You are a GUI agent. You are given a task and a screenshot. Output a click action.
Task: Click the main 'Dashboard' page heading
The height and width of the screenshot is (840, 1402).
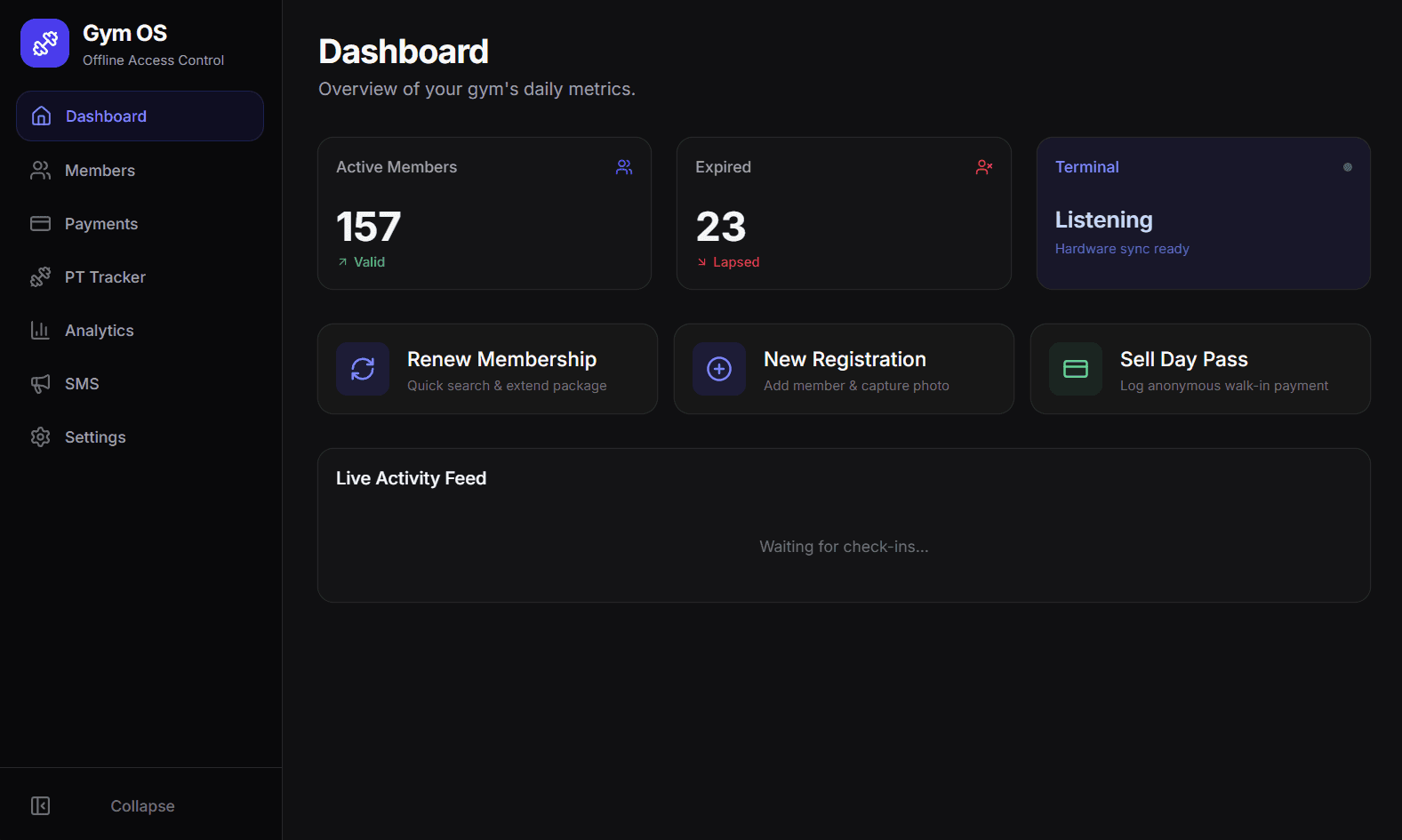(x=404, y=52)
